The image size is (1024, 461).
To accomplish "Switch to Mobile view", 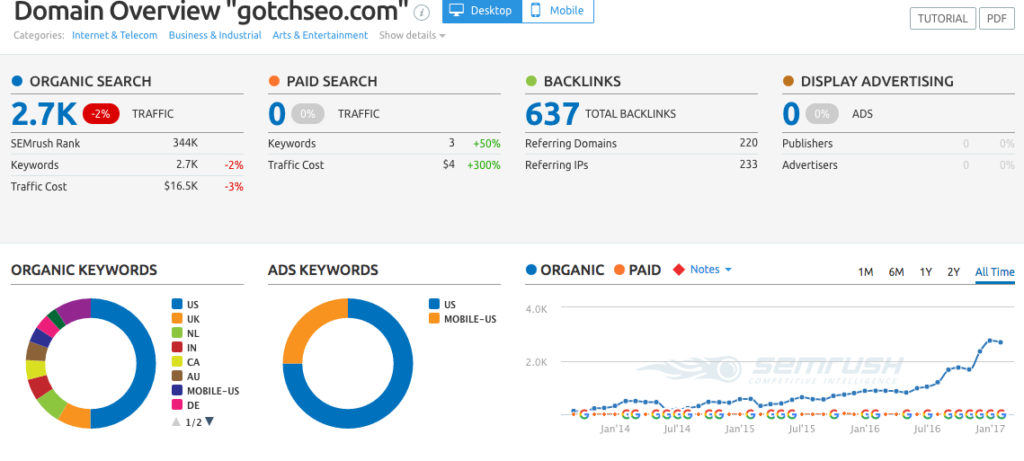I will (x=558, y=10).
